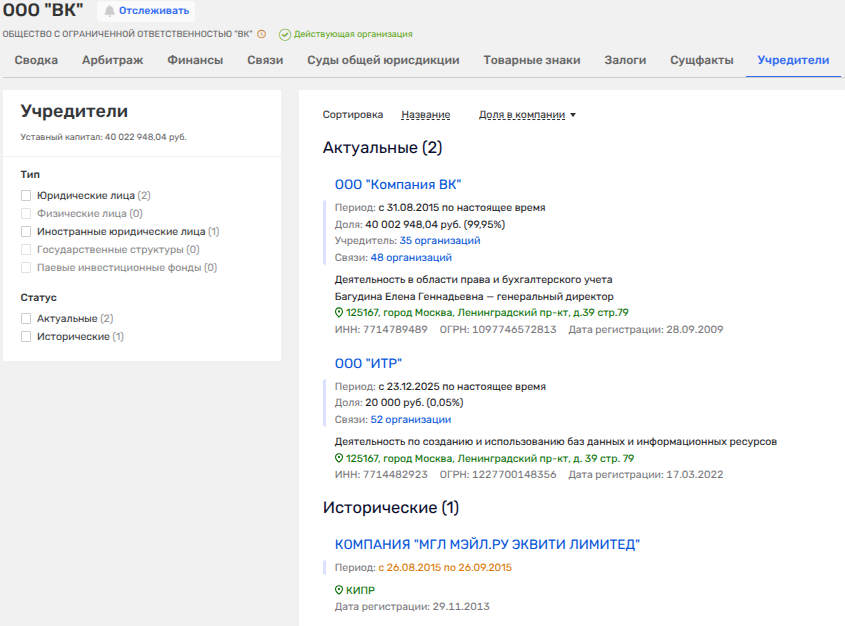Screen dimensions: 845x626
Task: Click the clock history icon beside the full name
Action: (262, 34)
